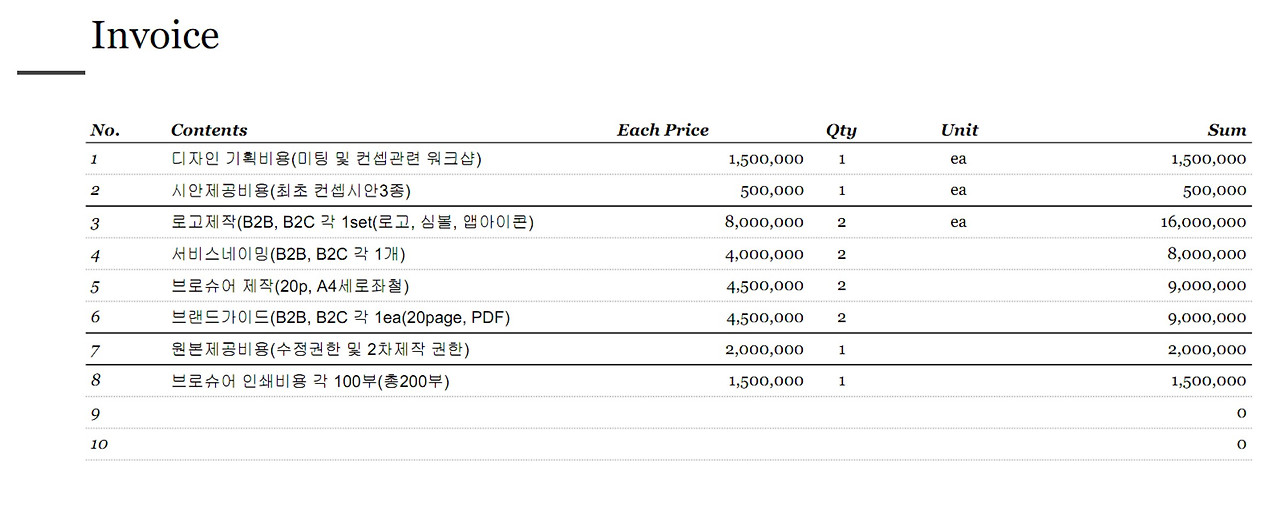This screenshot has width=1280, height=505.
Task: Click the 16,000,000 sum cell
Action: tap(1203, 222)
